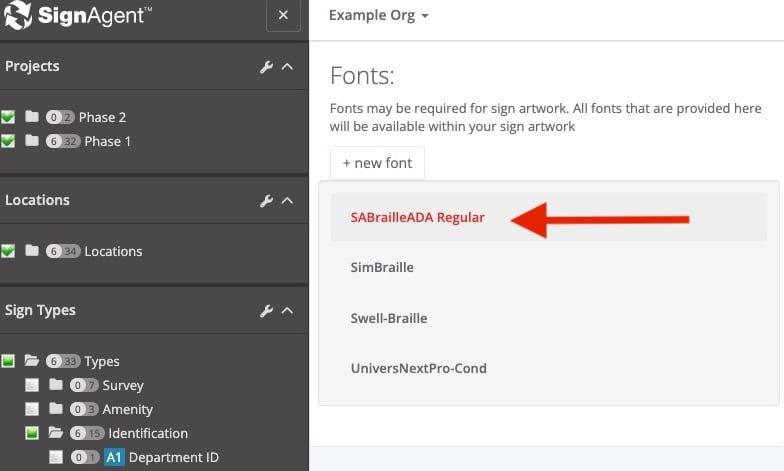Open the Example Org dropdown
Image resolution: width=784 pixels, height=471 pixels.
[378, 16]
